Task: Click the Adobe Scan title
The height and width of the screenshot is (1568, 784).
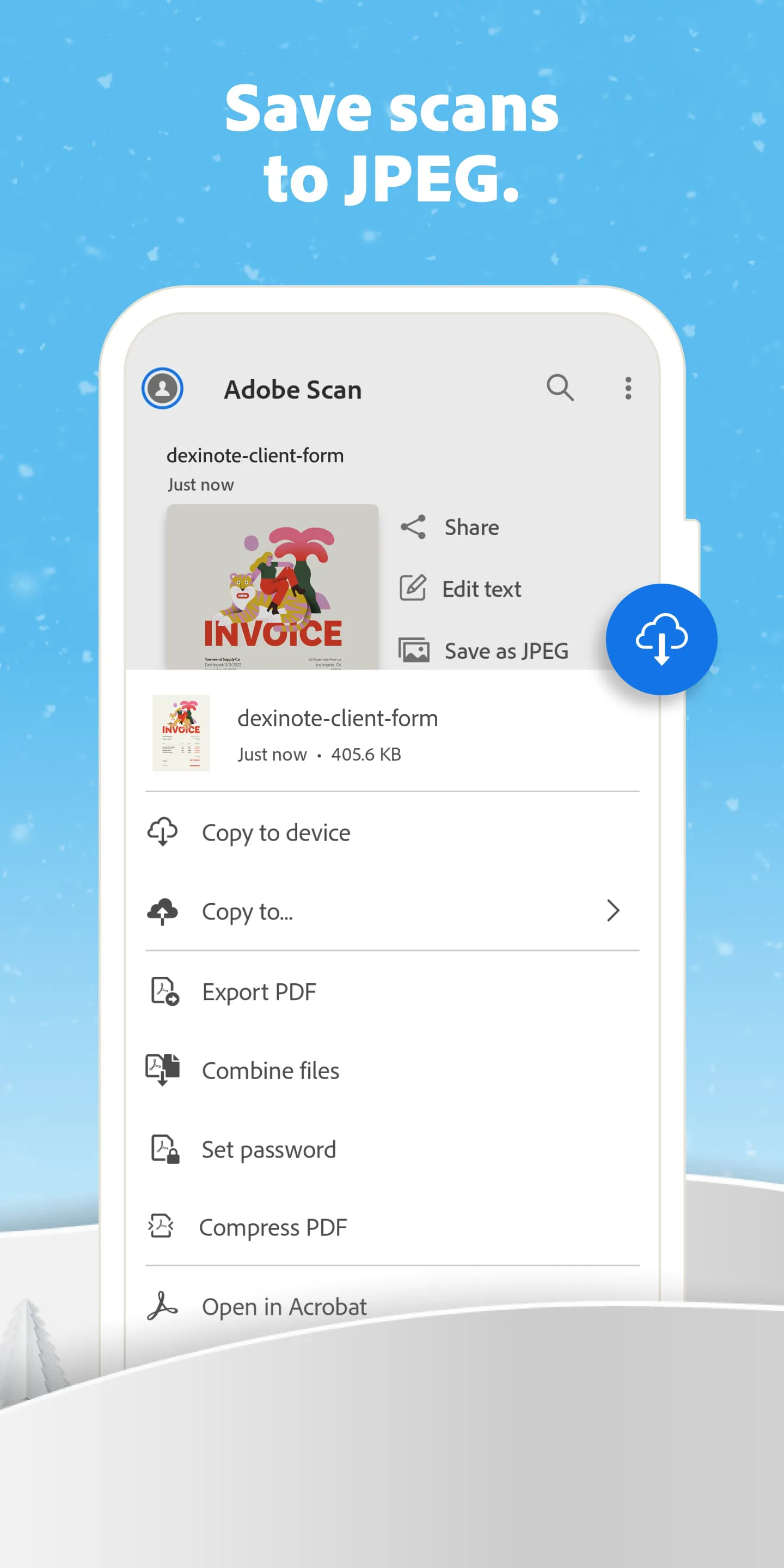Action: [293, 390]
